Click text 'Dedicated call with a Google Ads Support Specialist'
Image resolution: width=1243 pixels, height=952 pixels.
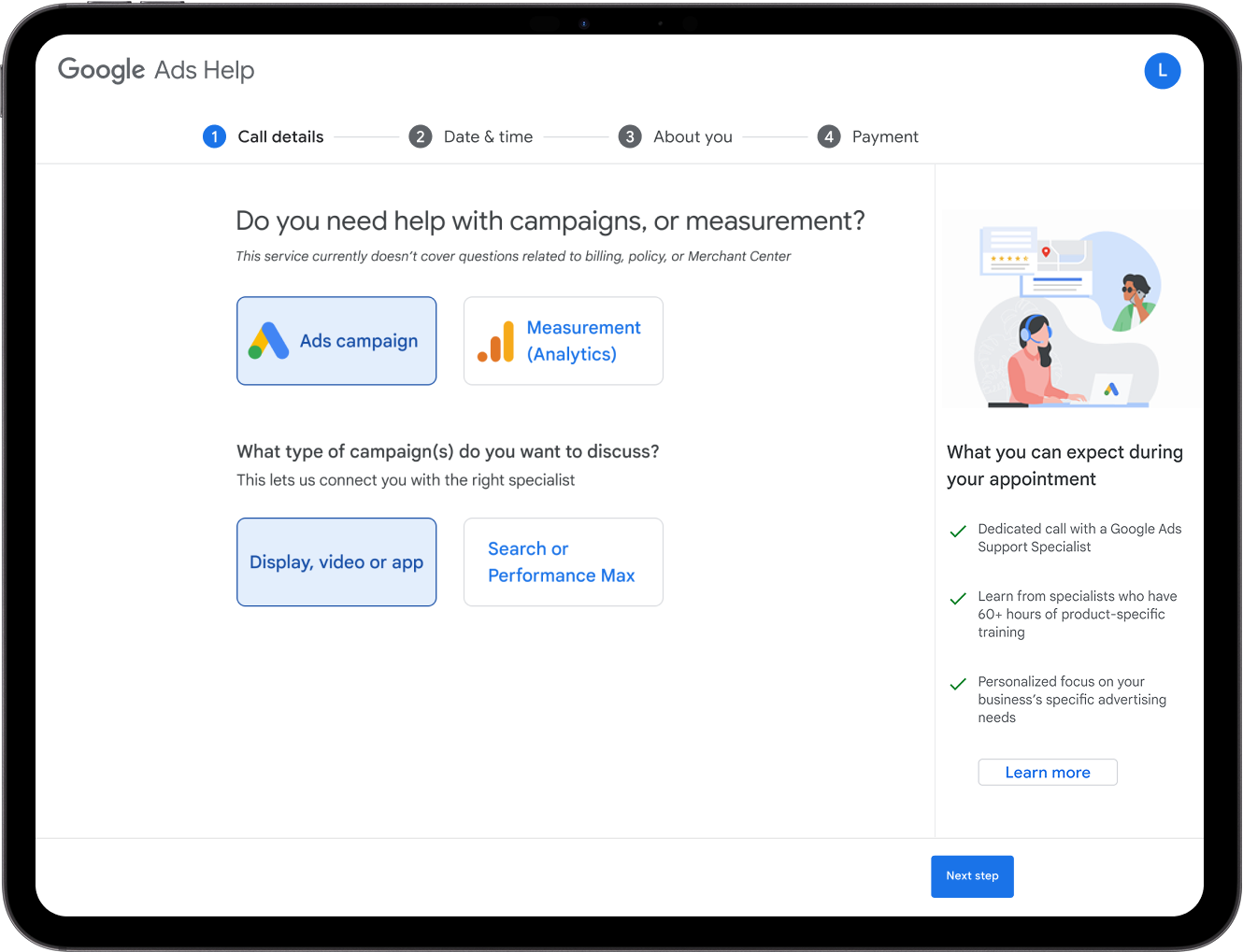[1079, 538]
